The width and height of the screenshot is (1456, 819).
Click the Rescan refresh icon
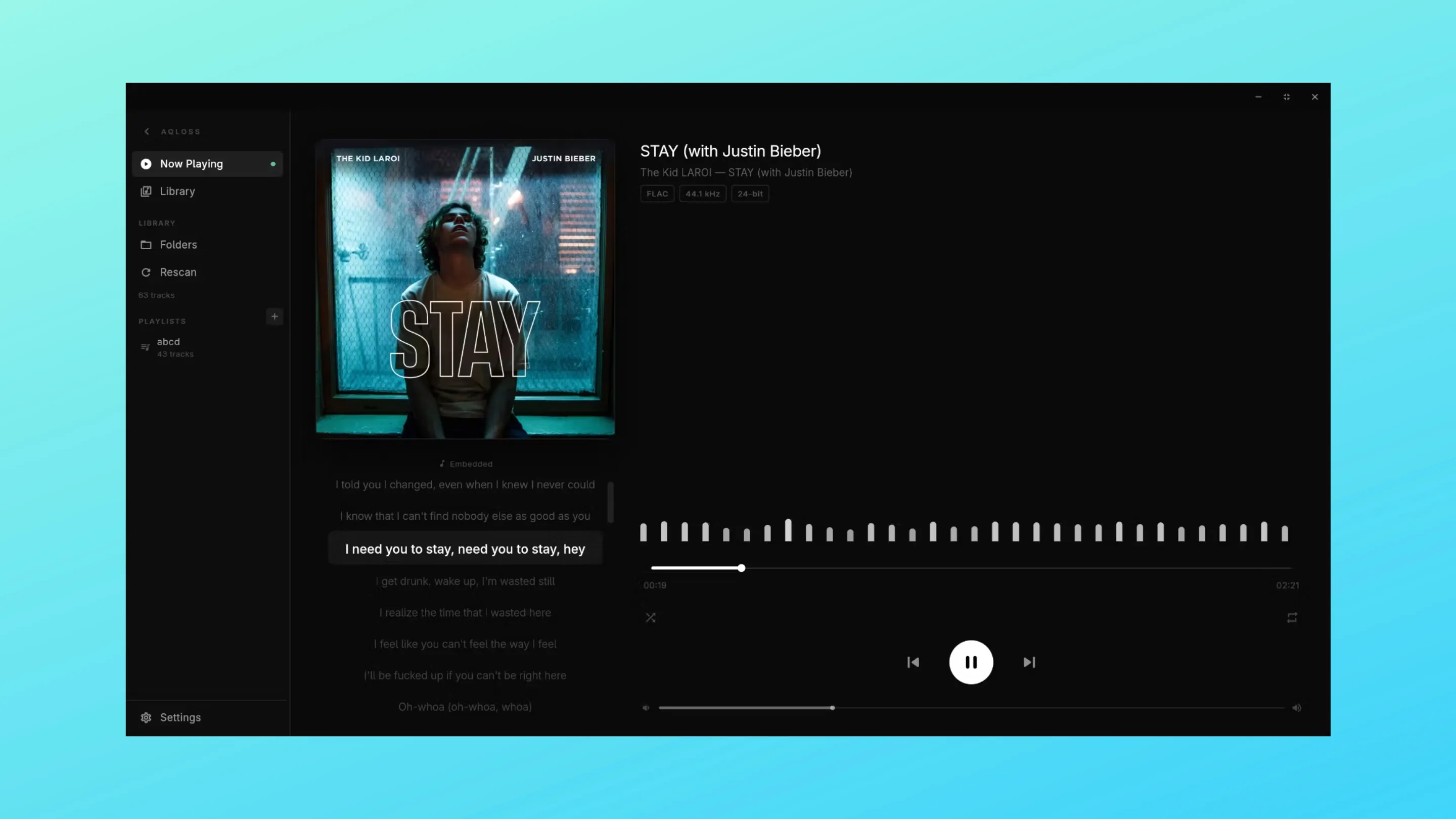(x=146, y=272)
